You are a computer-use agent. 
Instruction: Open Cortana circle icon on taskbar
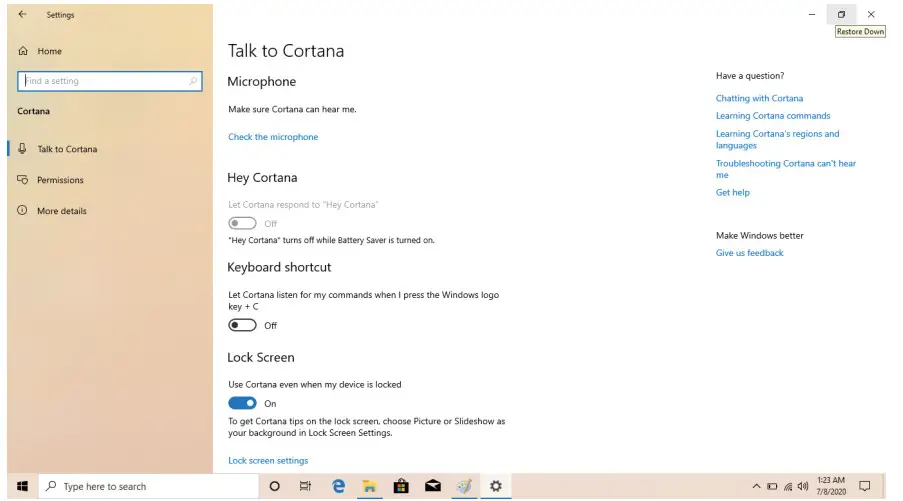pyautogui.click(x=275, y=487)
